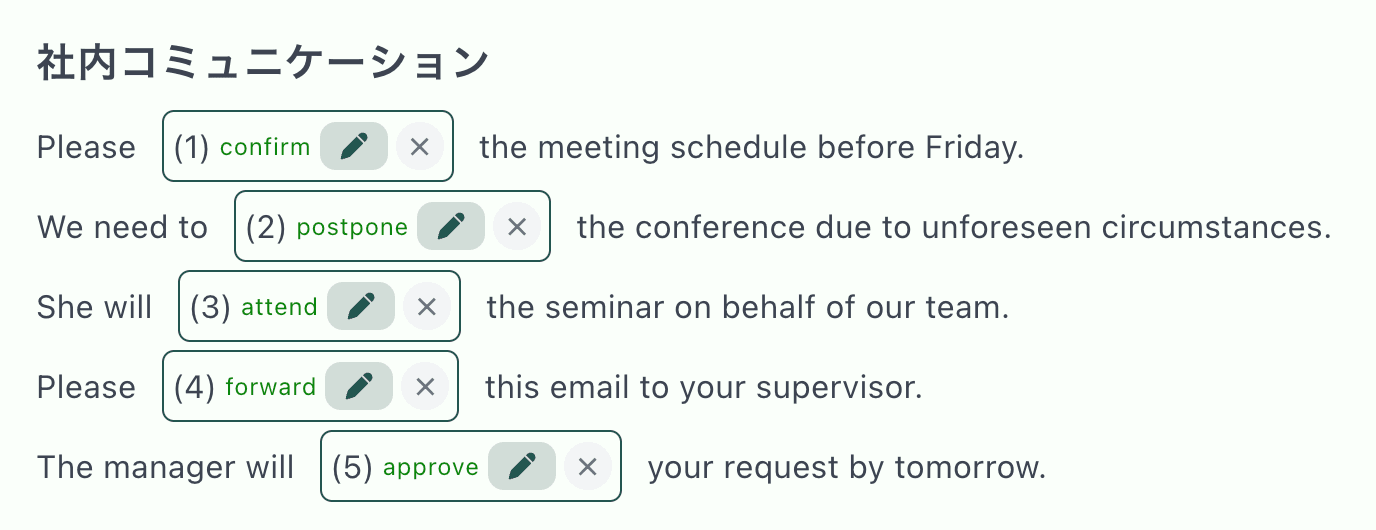This screenshot has width=1376, height=530.
Task: Click the blank number label (5)
Action: (352, 467)
